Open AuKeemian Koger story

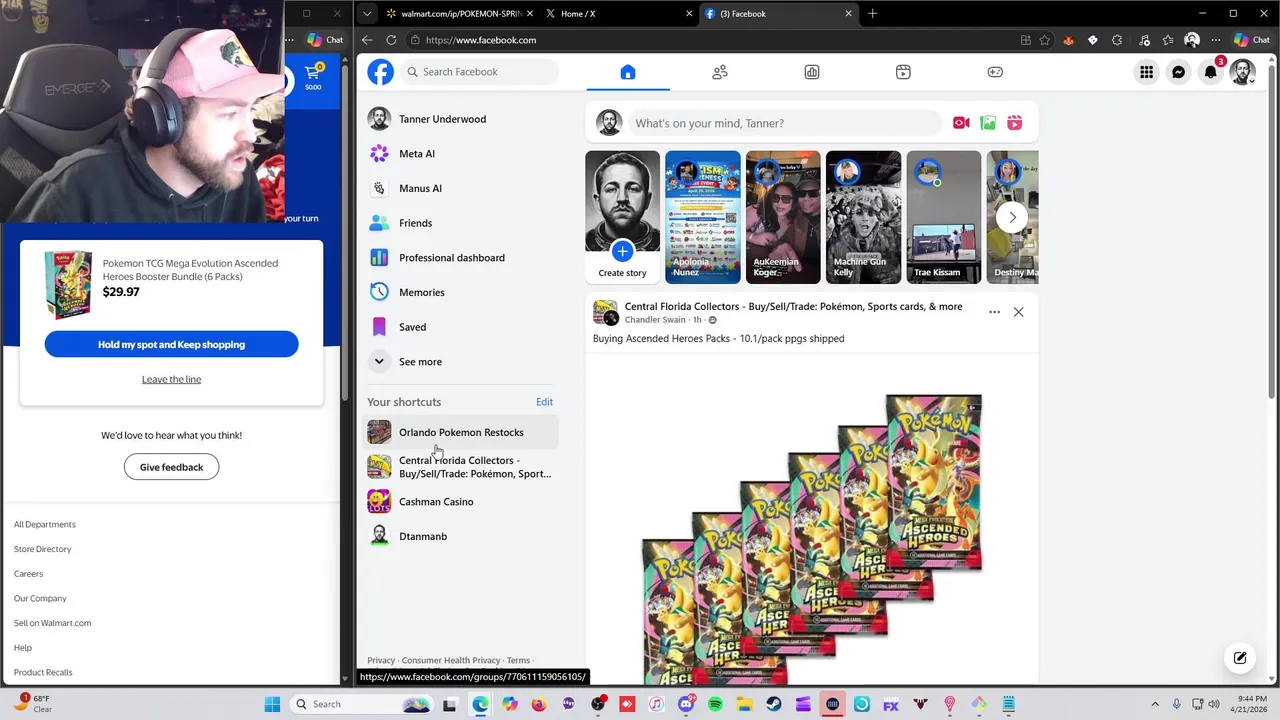pyautogui.click(x=783, y=217)
